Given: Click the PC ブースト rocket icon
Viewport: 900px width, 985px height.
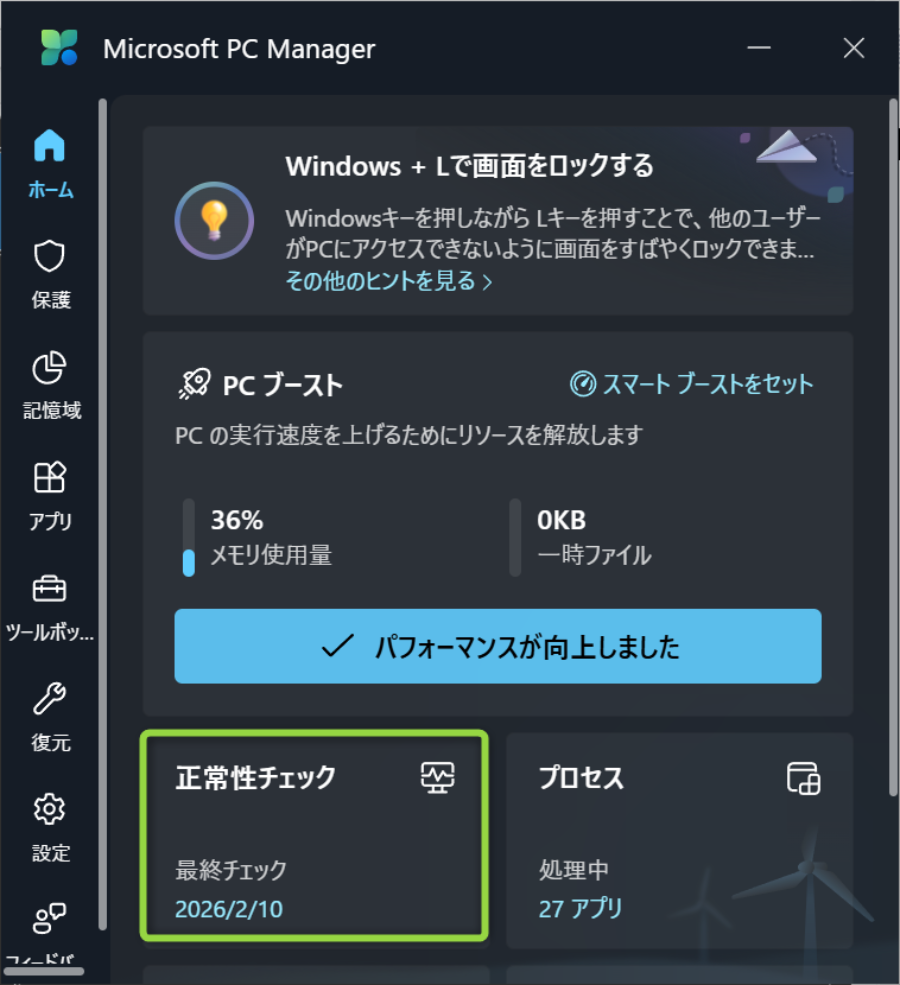Looking at the screenshot, I should (x=193, y=384).
